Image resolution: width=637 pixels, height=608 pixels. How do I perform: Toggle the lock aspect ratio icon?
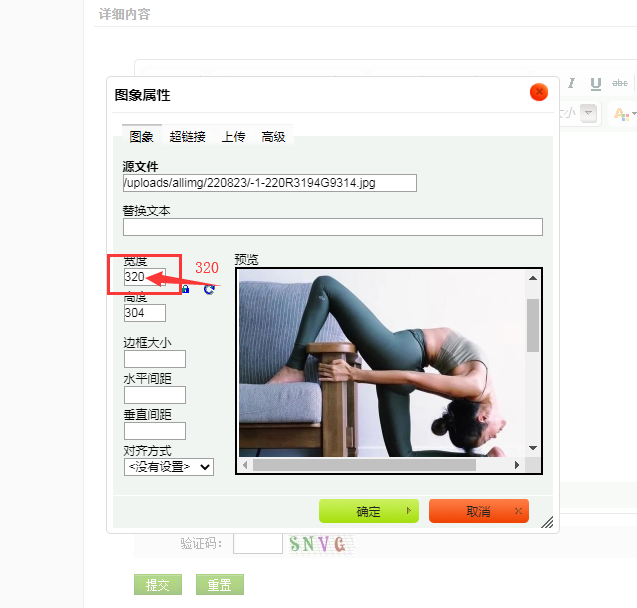(x=186, y=289)
